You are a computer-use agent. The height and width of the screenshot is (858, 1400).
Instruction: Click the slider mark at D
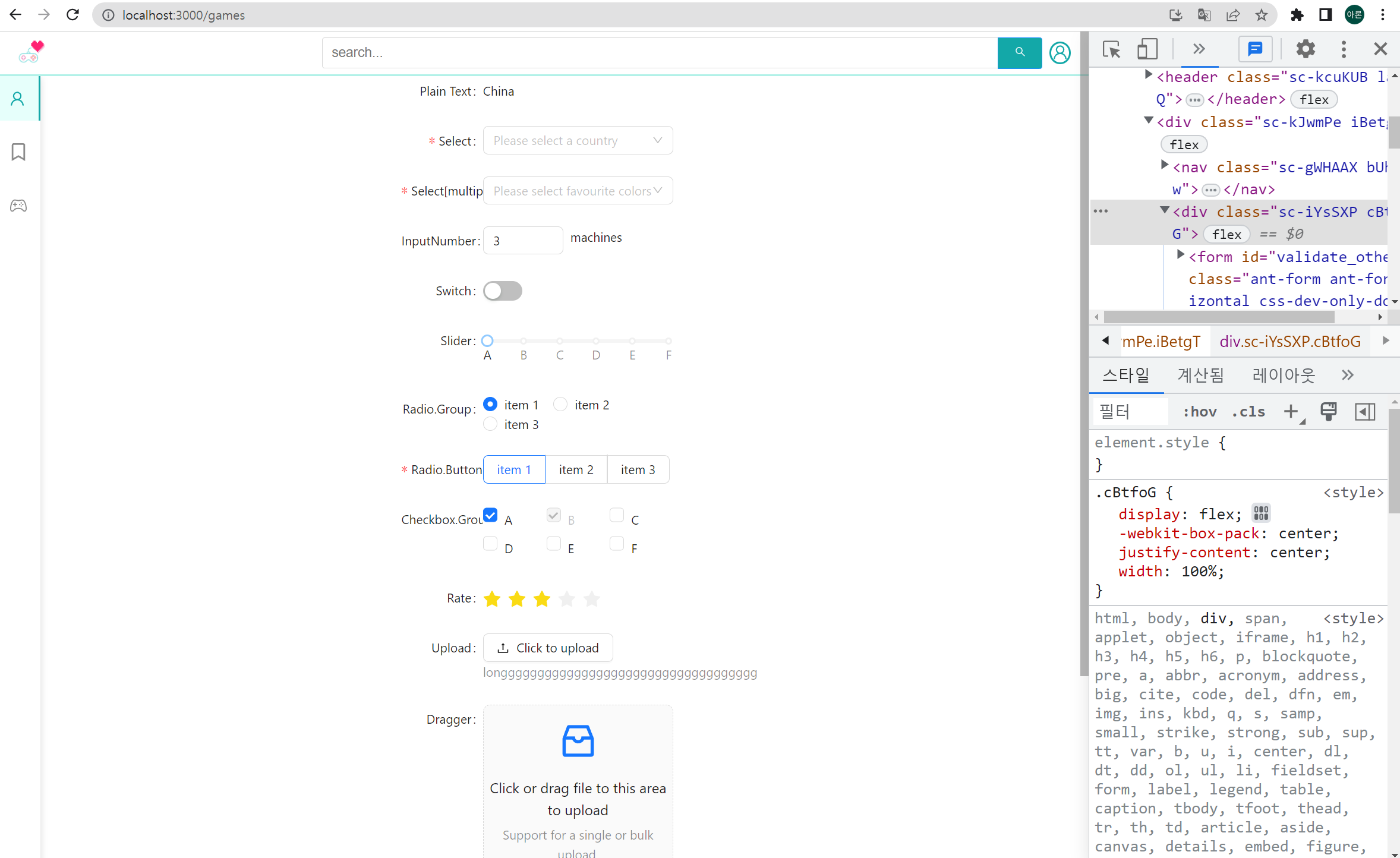pyautogui.click(x=596, y=341)
